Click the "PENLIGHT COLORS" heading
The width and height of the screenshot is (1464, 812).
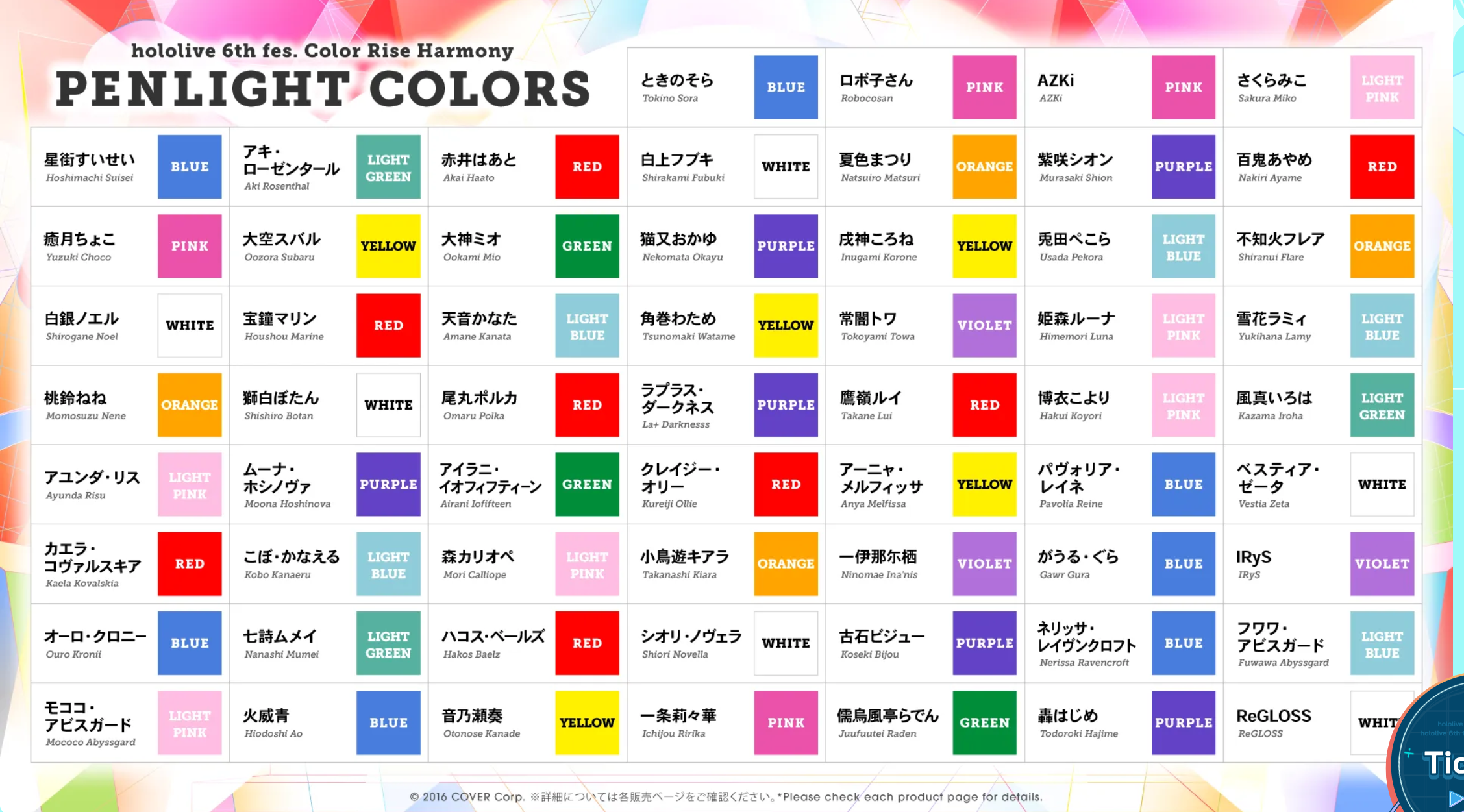pos(323,89)
